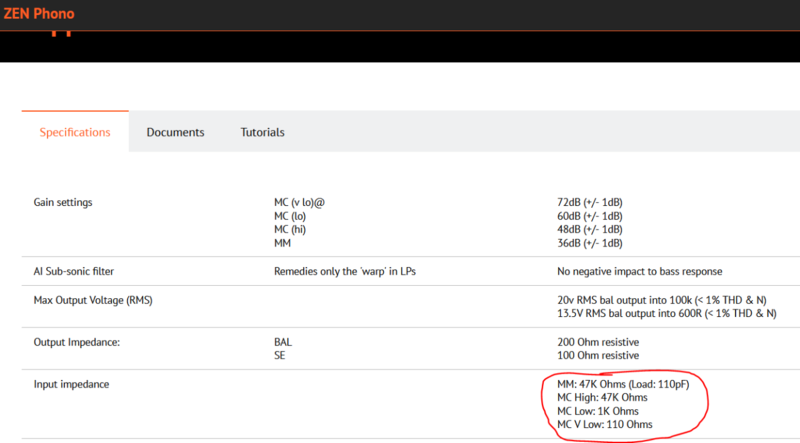Click the Output Impedance label
Screen dimensions: 800x443
(76, 342)
